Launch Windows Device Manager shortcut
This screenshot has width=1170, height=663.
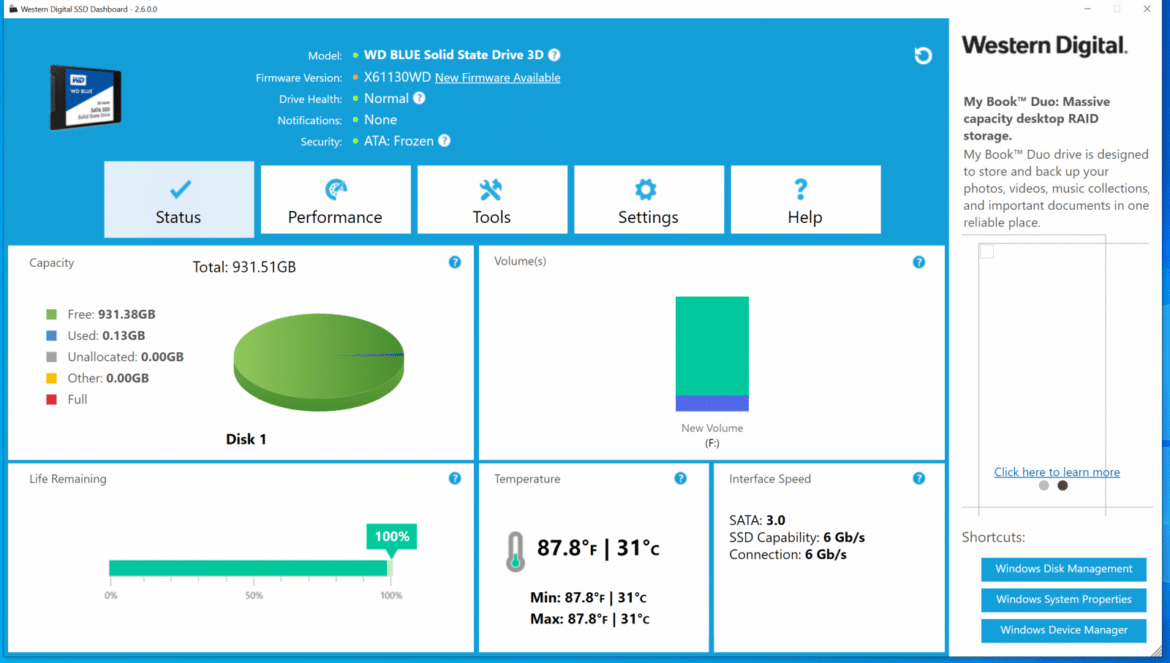1063,630
